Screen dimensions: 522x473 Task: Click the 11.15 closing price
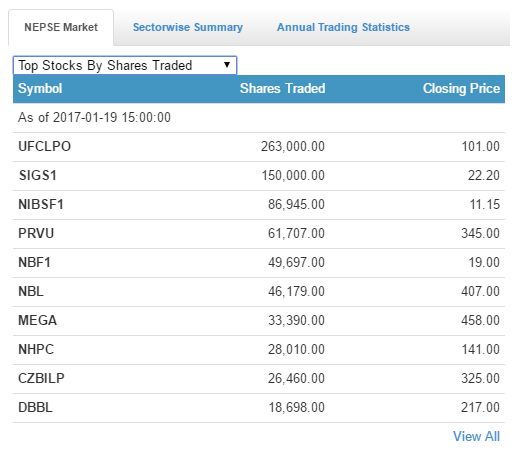[485, 205]
